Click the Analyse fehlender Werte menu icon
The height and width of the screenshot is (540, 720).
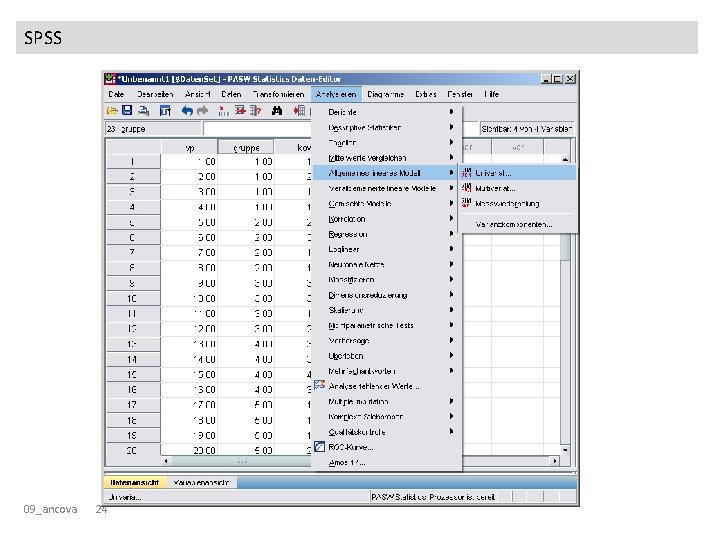pos(320,385)
